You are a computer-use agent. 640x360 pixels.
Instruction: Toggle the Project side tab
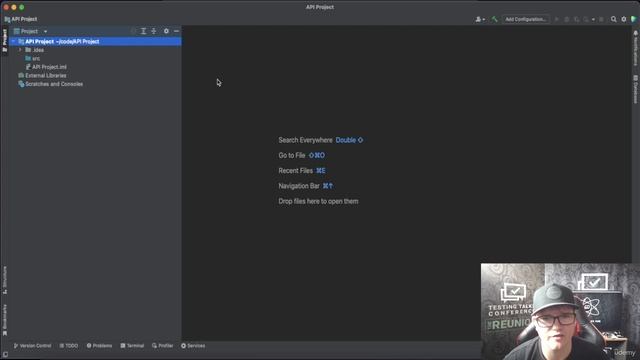click(4, 40)
